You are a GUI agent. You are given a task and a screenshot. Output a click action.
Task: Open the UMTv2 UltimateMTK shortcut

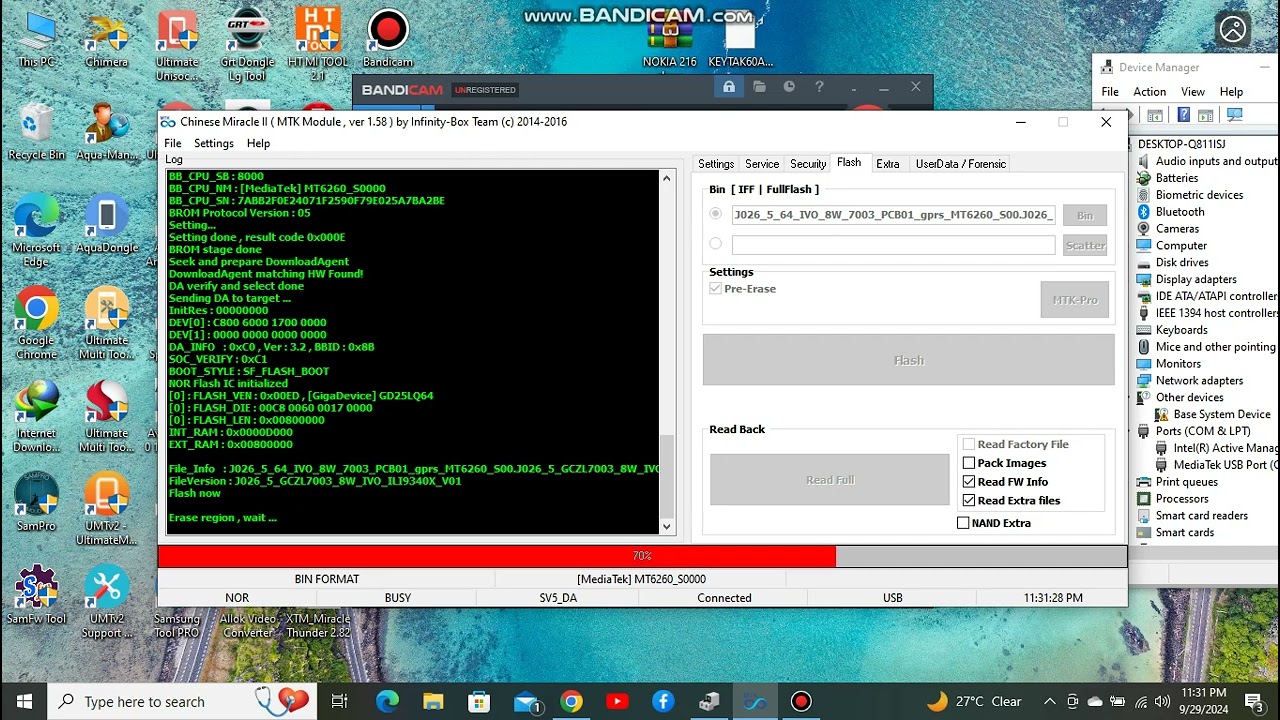pyautogui.click(x=107, y=510)
